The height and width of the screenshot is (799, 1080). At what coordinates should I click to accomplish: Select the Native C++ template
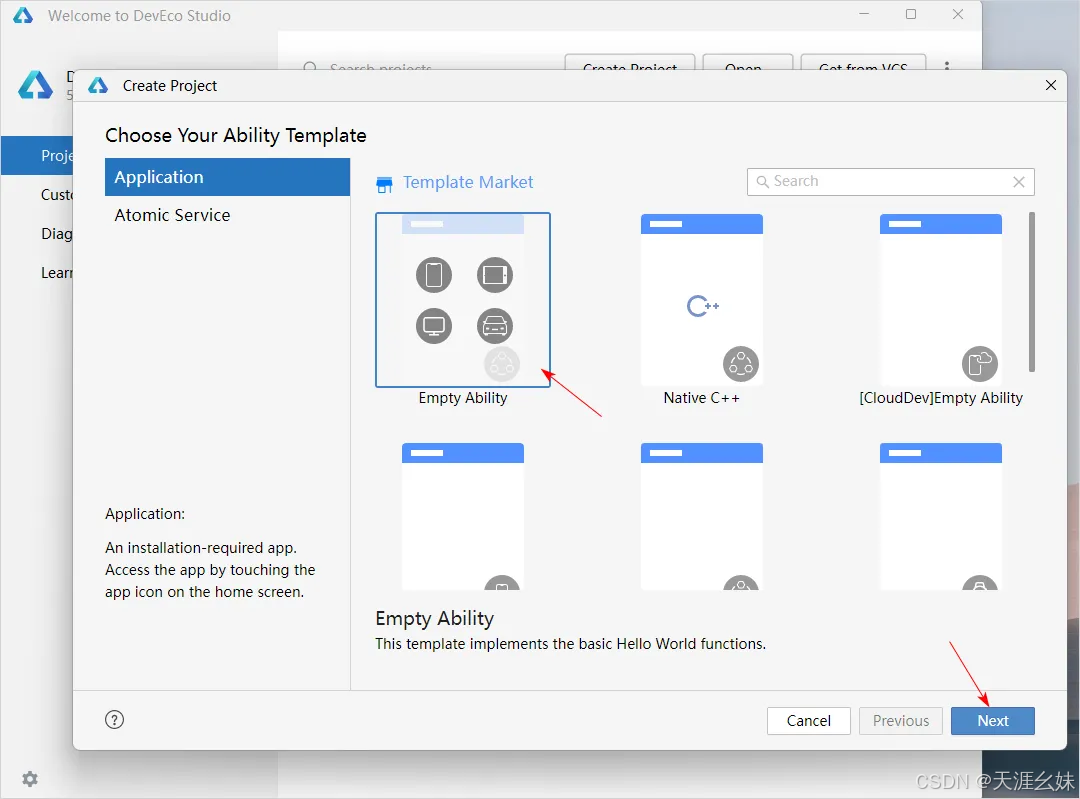click(x=701, y=300)
